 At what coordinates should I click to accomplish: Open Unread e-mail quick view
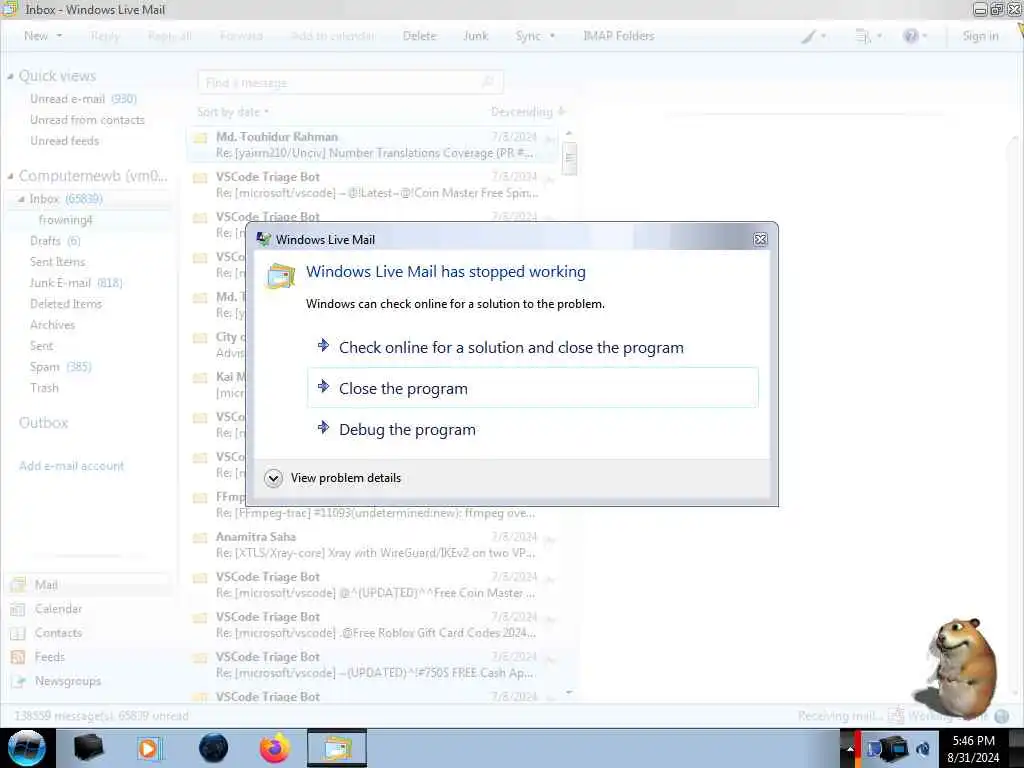coord(83,99)
